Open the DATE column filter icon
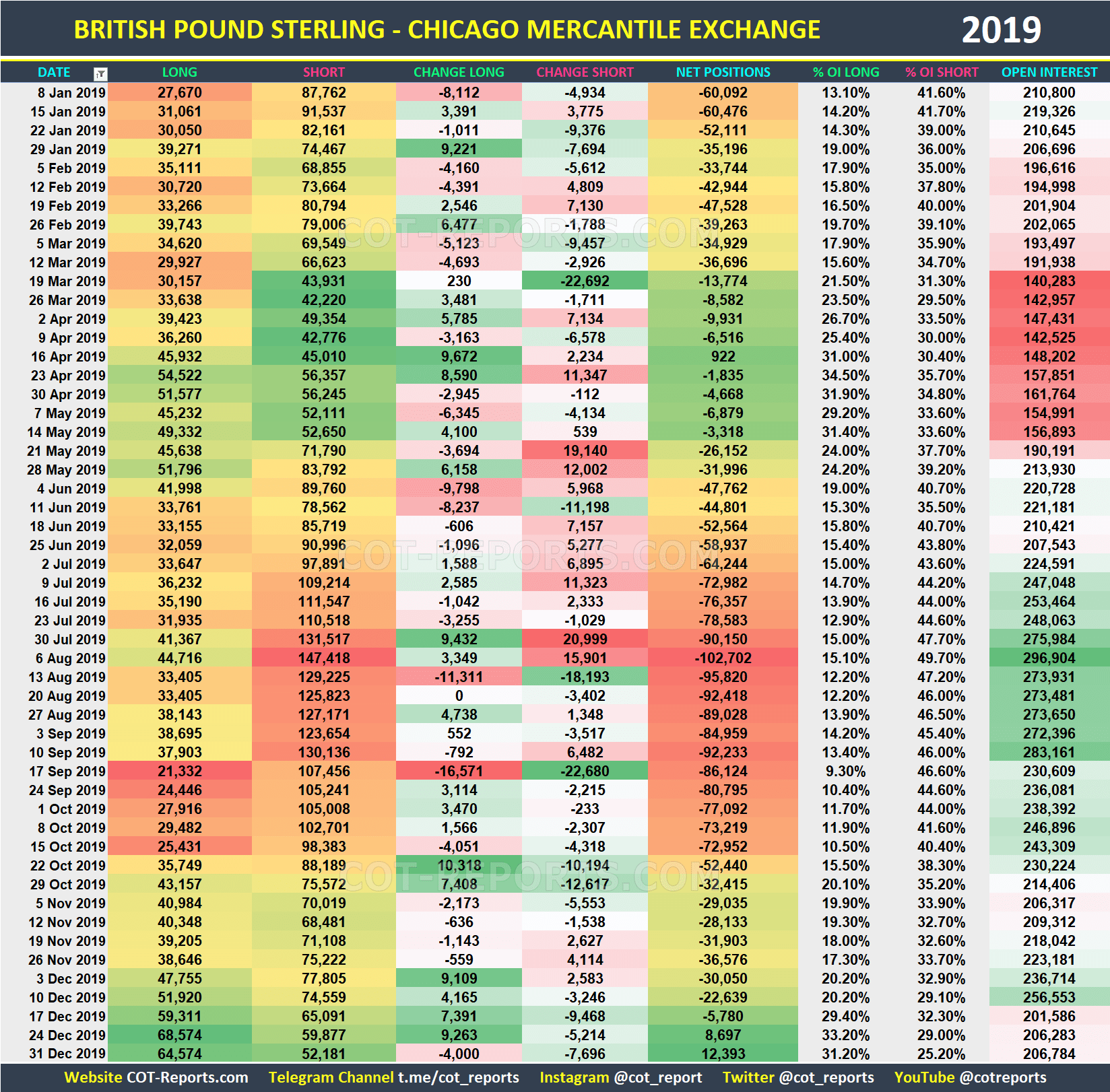Image resolution: width=1110 pixels, height=1092 pixels. 100,73
